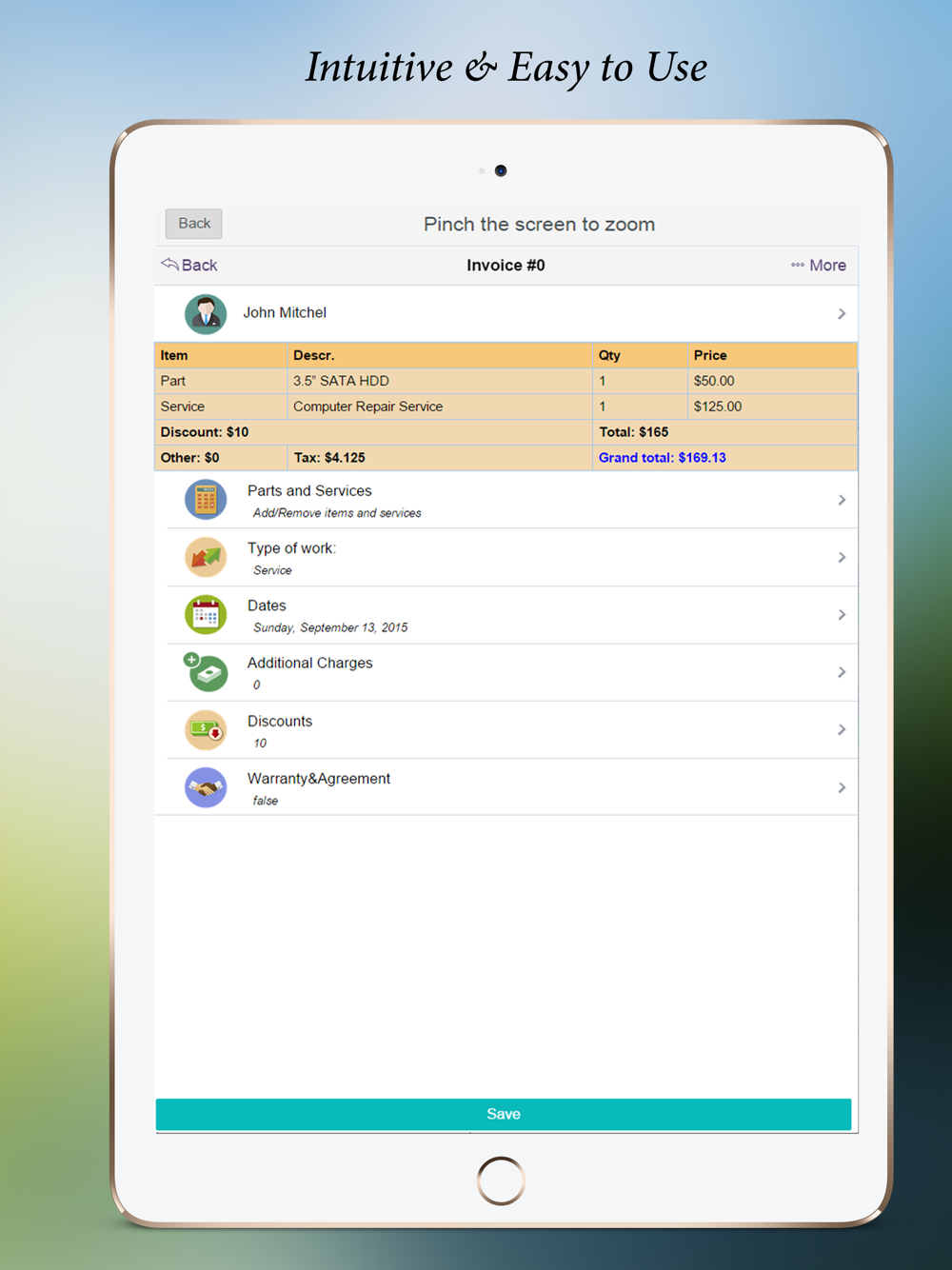
Task: Click the Other: $0 cell
Action: tap(221, 458)
